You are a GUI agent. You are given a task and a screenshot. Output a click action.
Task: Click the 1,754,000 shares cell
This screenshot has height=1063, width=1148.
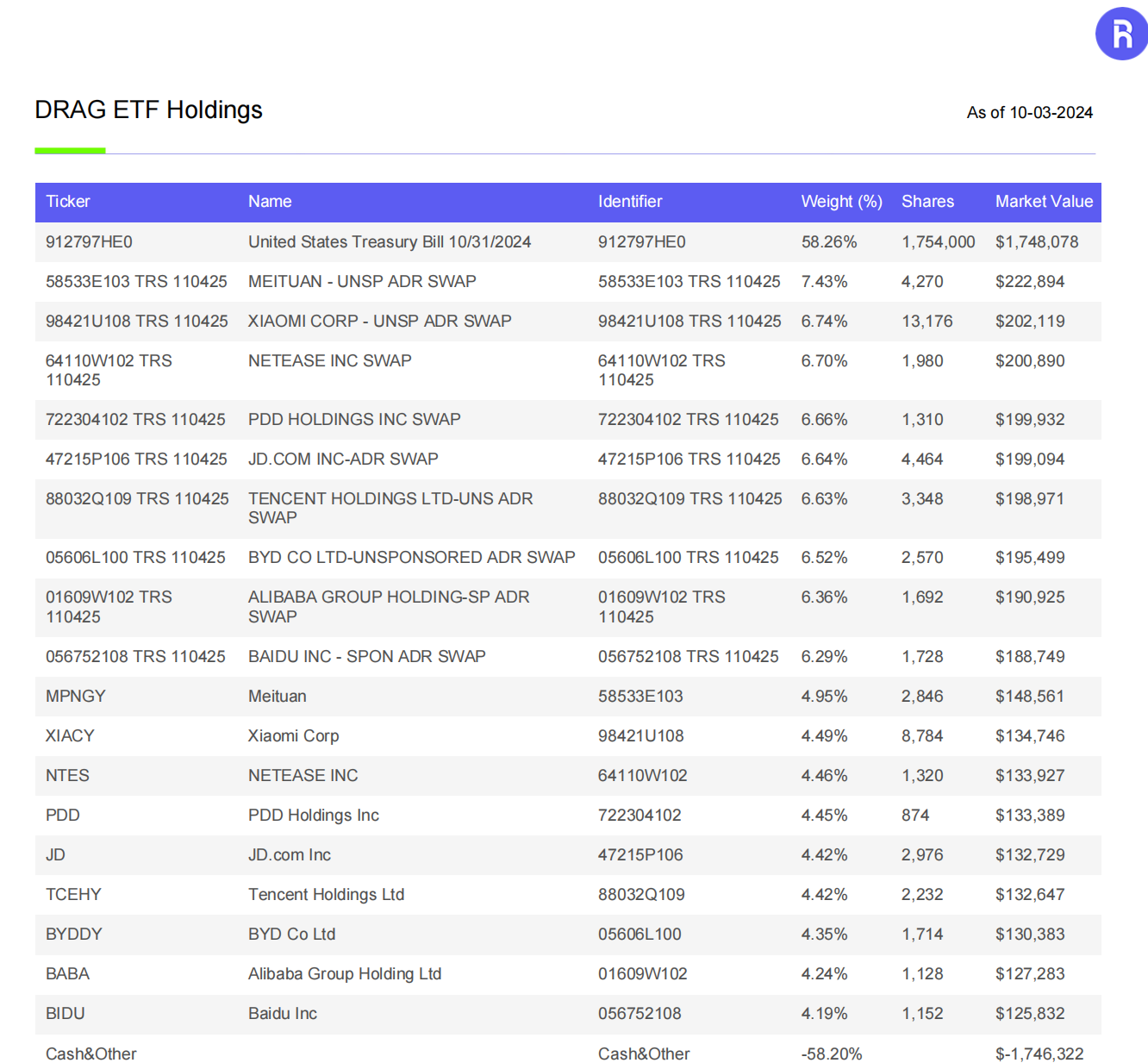938,242
